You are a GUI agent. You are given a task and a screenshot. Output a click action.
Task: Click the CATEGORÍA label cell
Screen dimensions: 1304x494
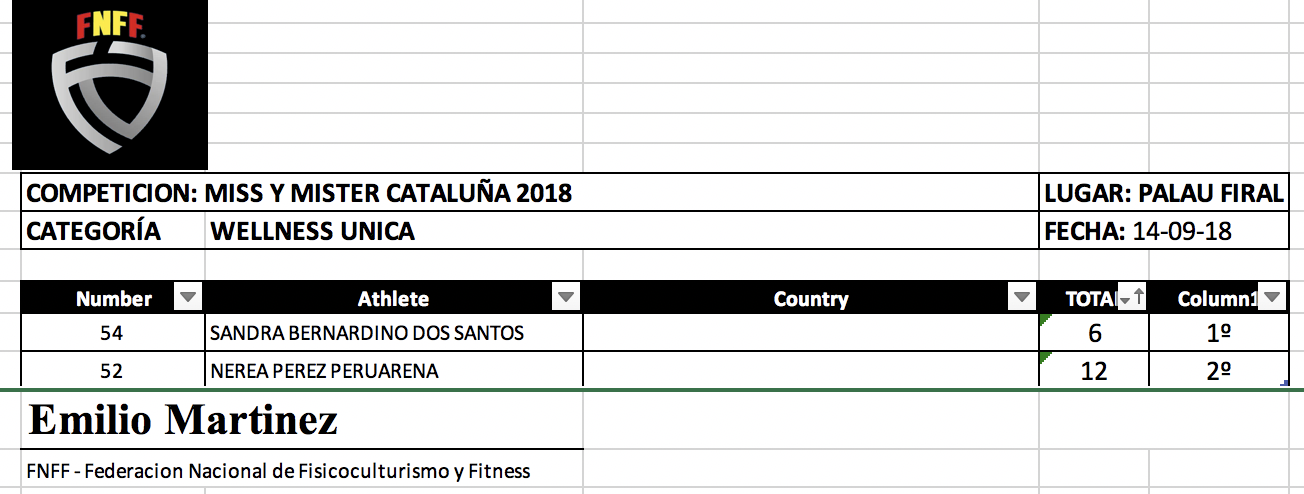coord(94,231)
